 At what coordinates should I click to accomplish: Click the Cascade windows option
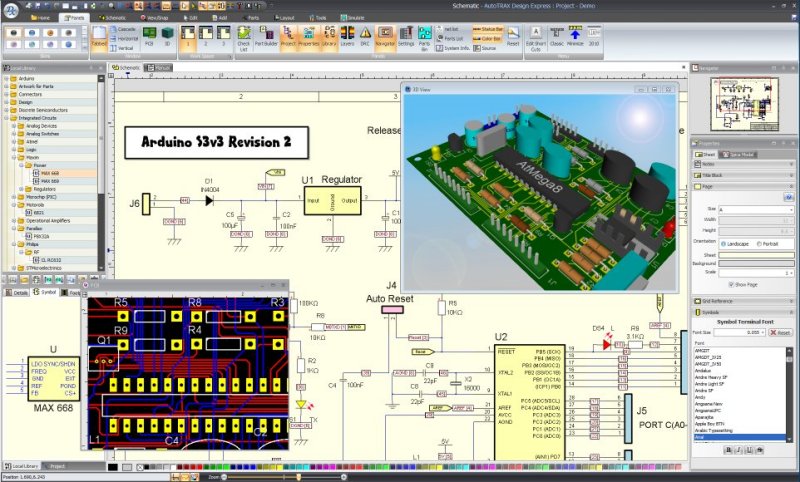(122, 30)
